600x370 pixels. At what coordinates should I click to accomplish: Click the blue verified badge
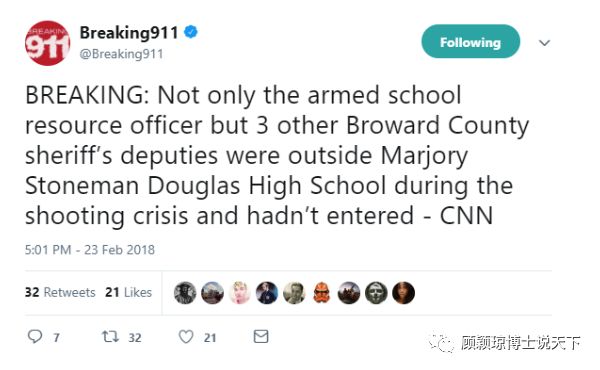coord(191,32)
